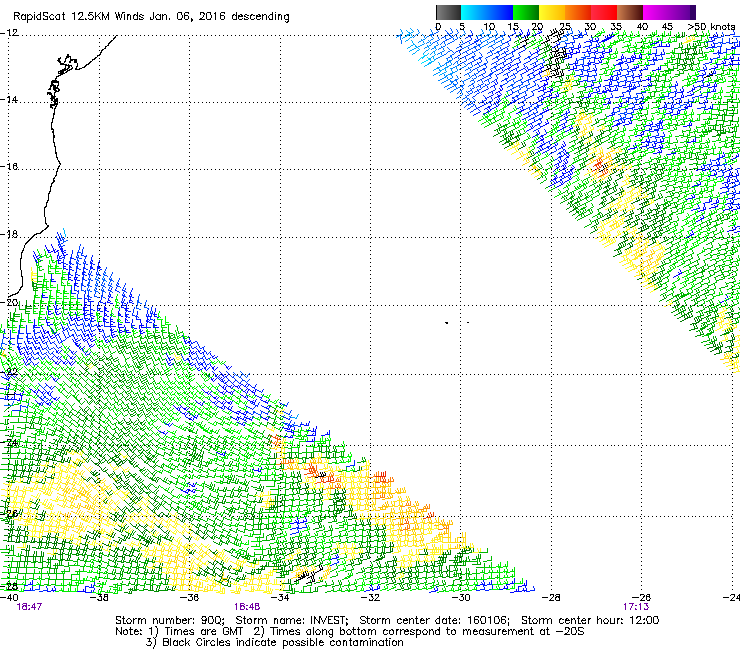
Task: Click the '10' label under the color legend
Action: tap(489, 27)
